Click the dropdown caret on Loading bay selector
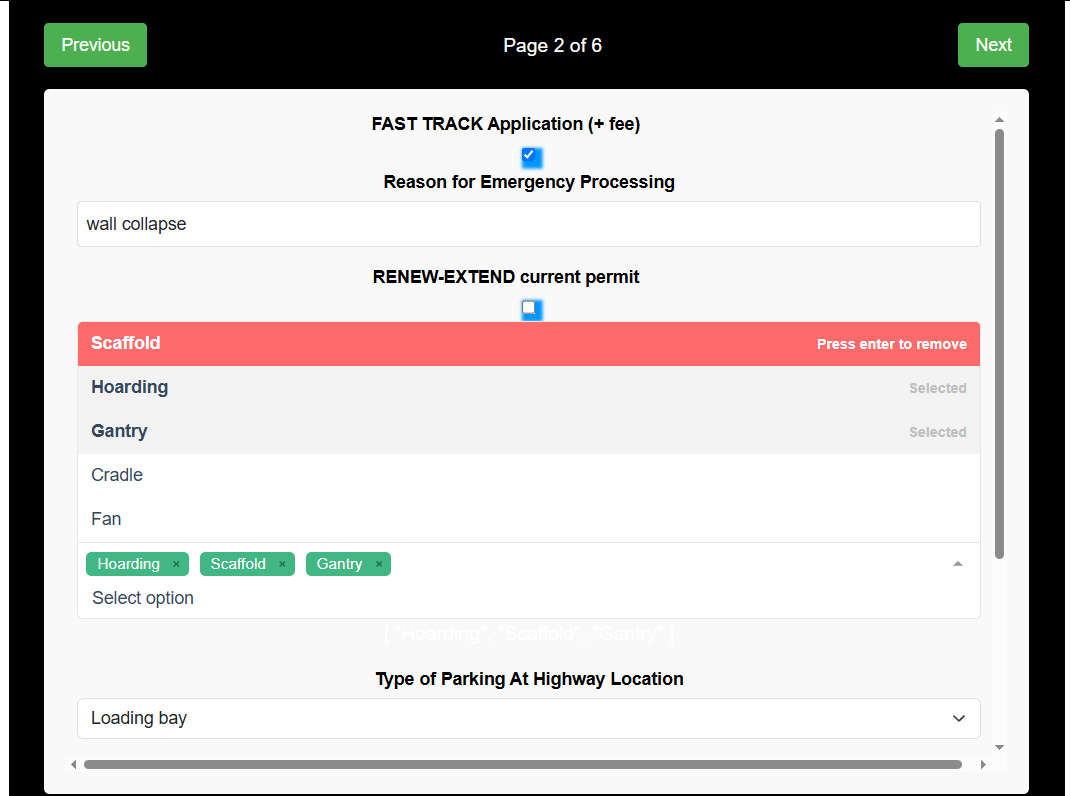Viewport: 1070px width, 796px height. (958, 718)
